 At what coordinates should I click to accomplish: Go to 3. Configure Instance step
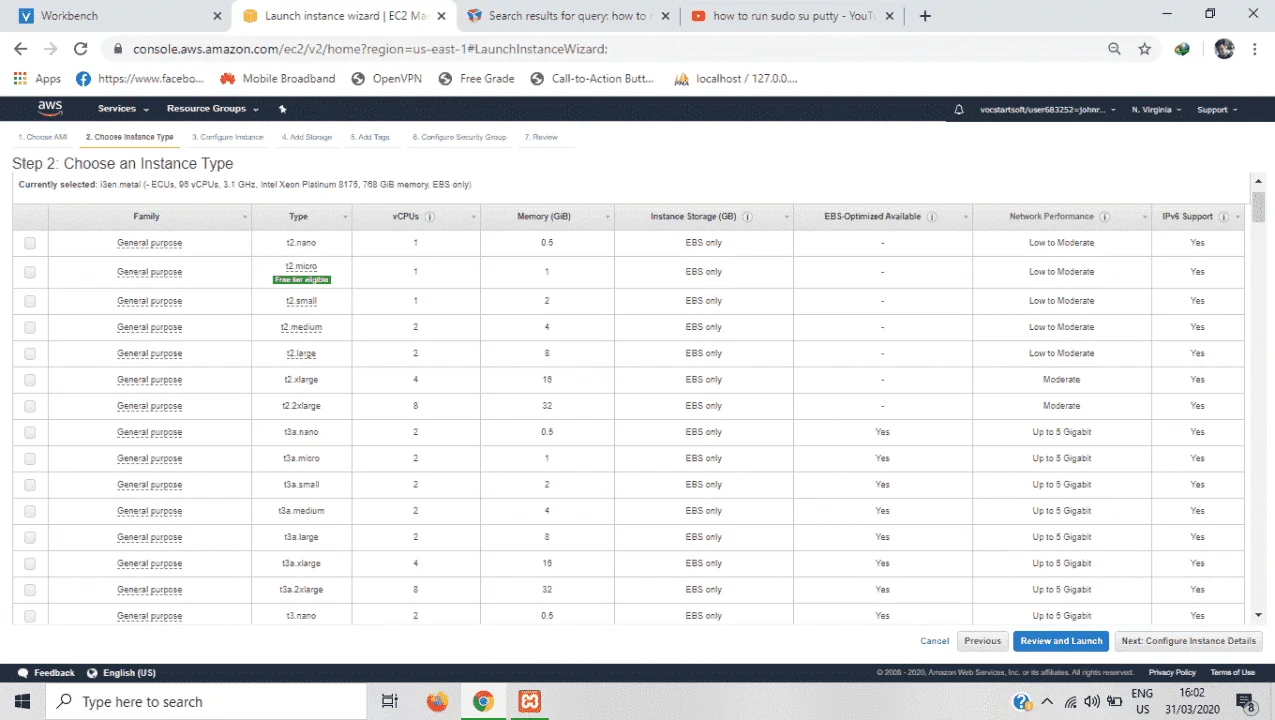pyautogui.click(x=227, y=137)
